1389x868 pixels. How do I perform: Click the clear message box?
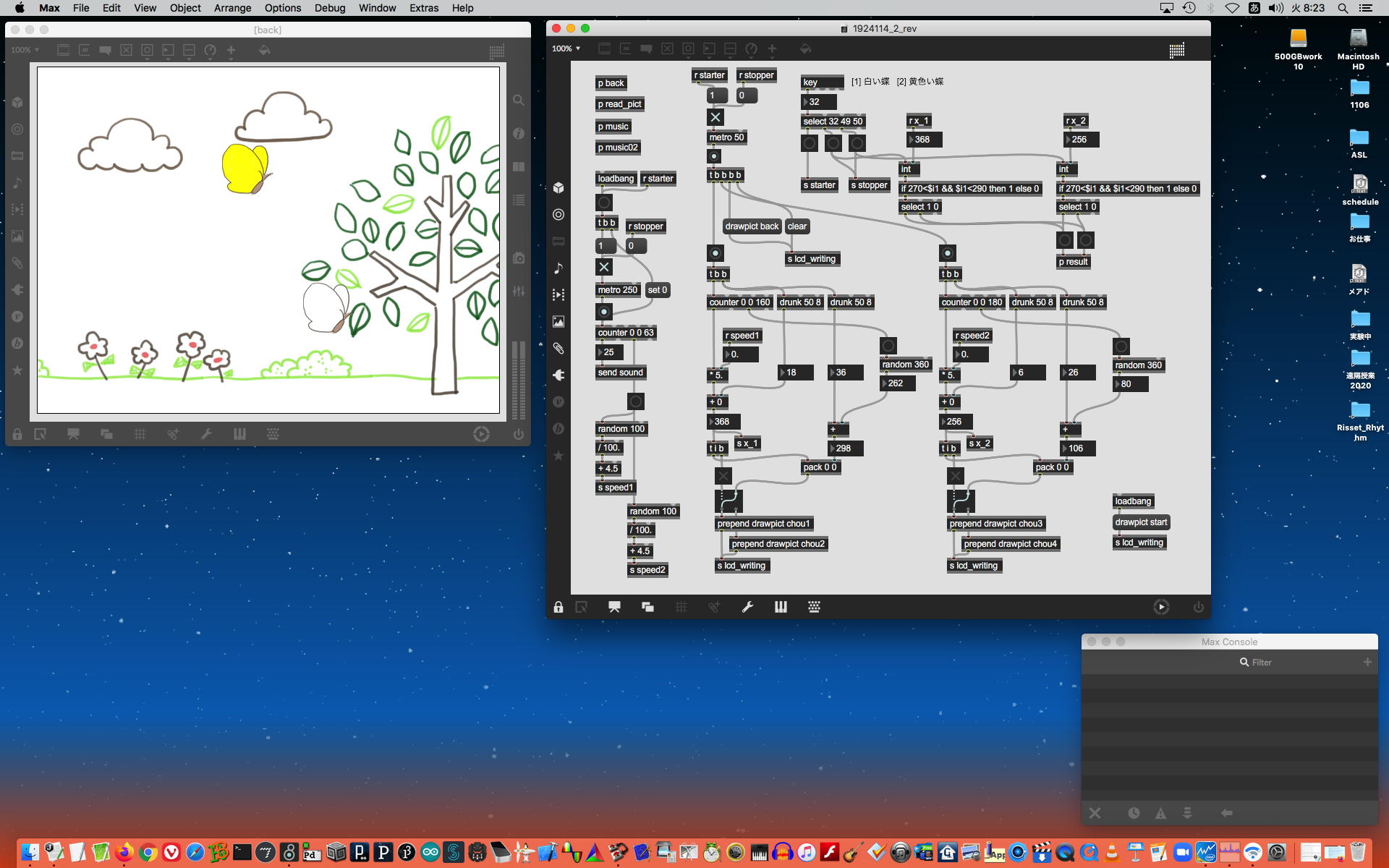point(797,226)
